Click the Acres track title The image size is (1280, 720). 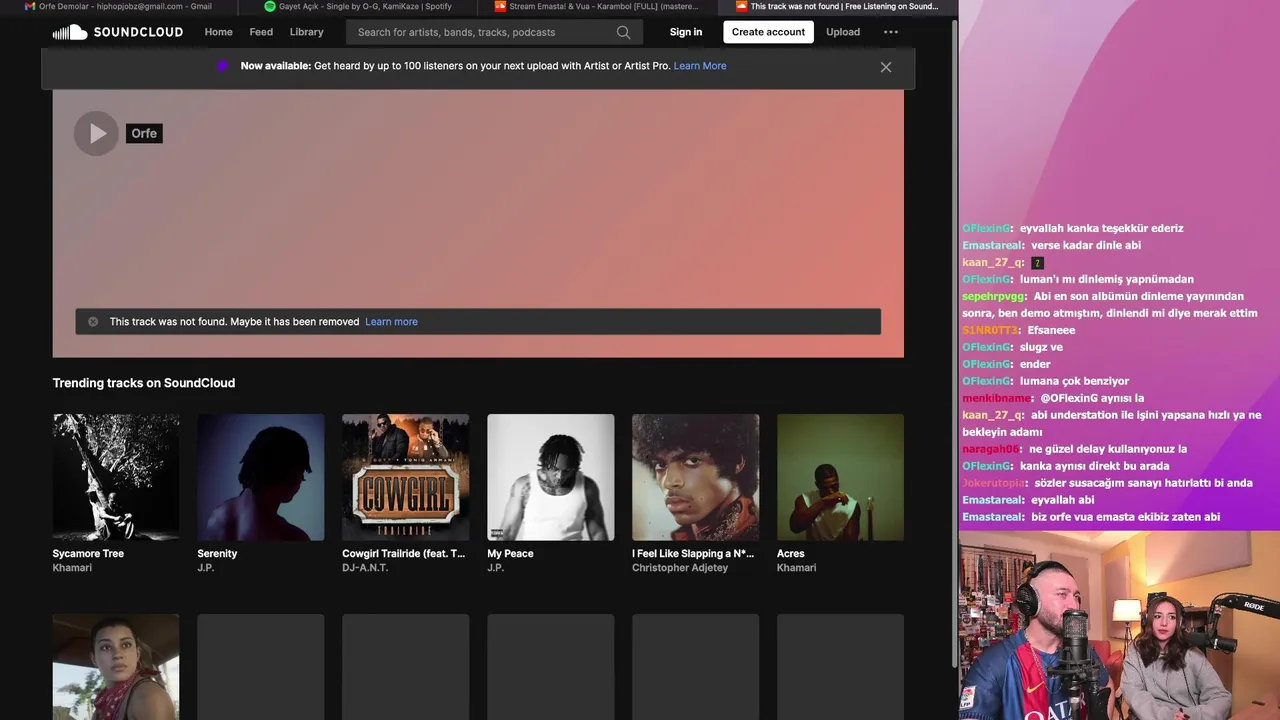coord(790,553)
